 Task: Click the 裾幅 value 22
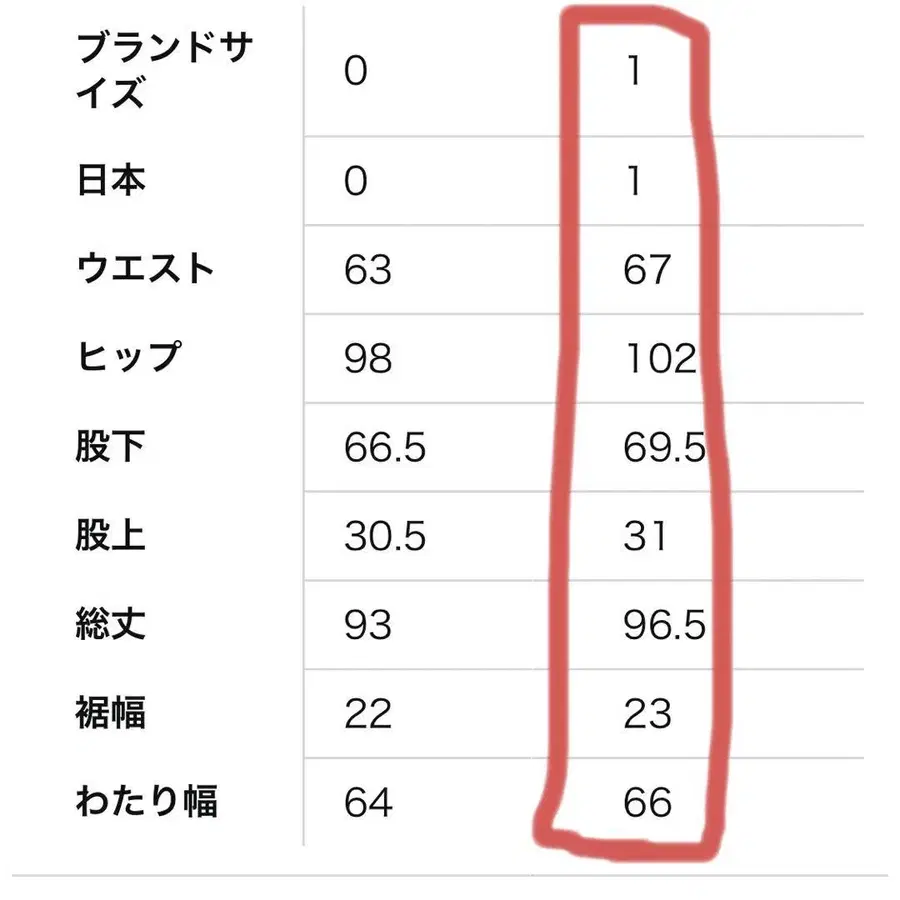coord(367,714)
